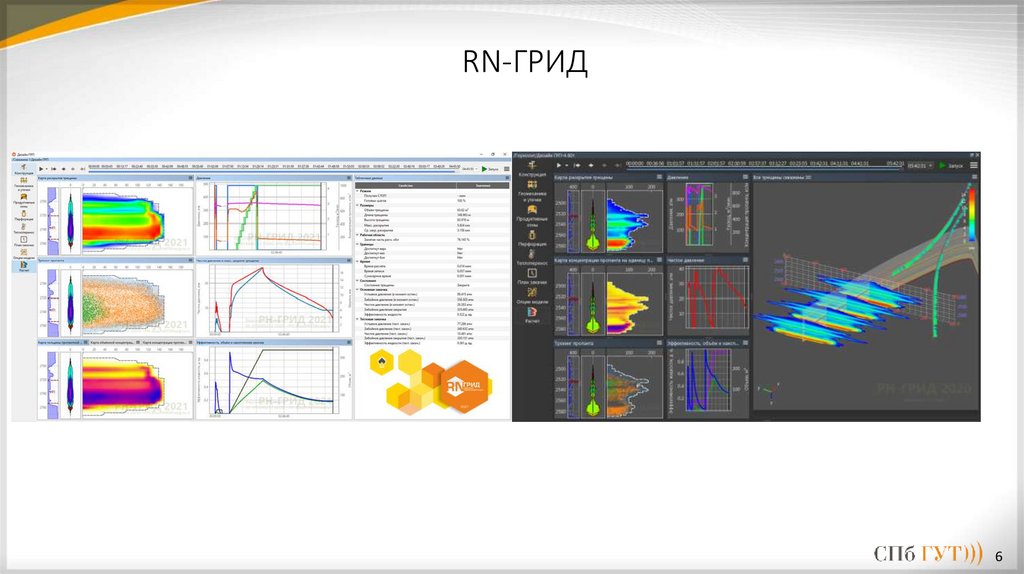The width and height of the screenshot is (1024, 574).
Task: Click the Свойство column header
Action: pyautogui.click(x=406, y=185)
